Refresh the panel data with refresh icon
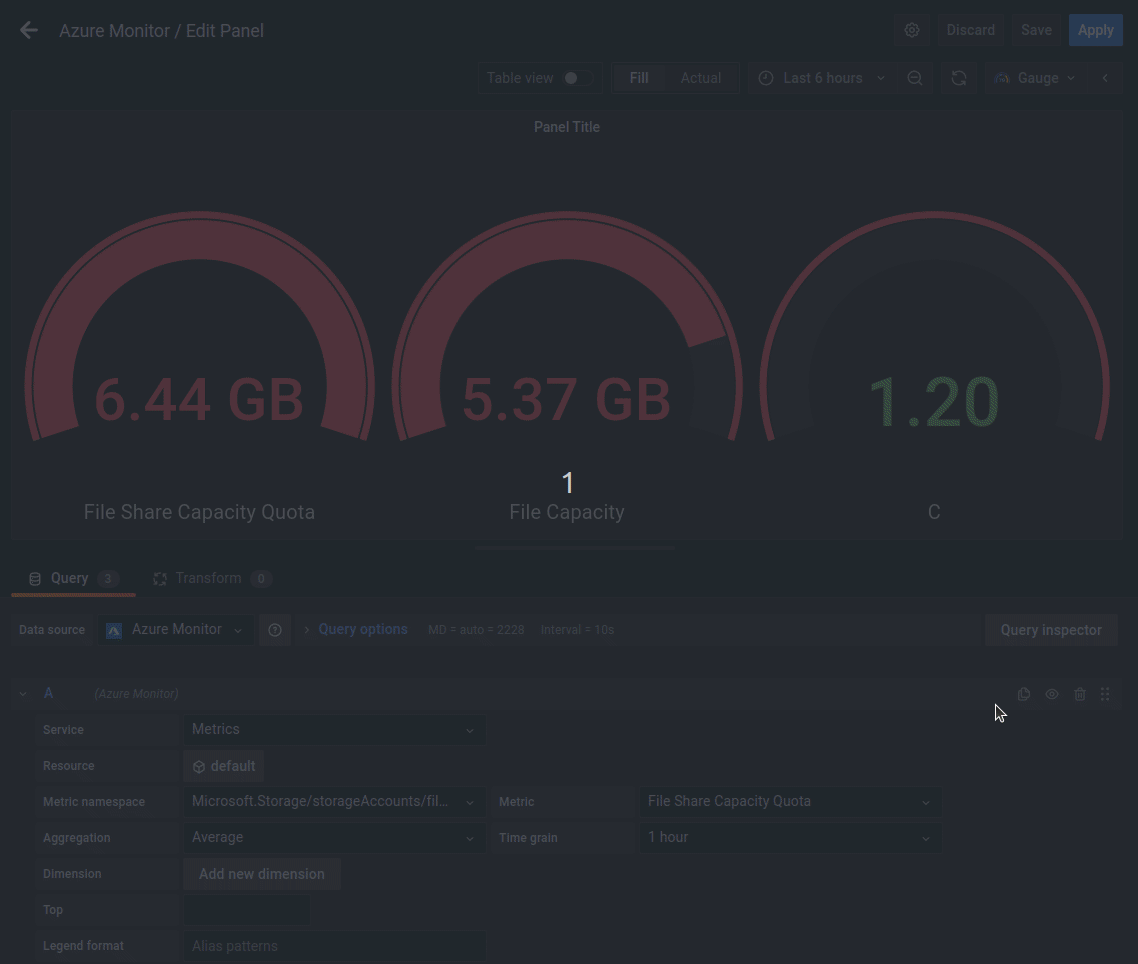Viewport: 1138px width, 964px height. tap(958, 77)
